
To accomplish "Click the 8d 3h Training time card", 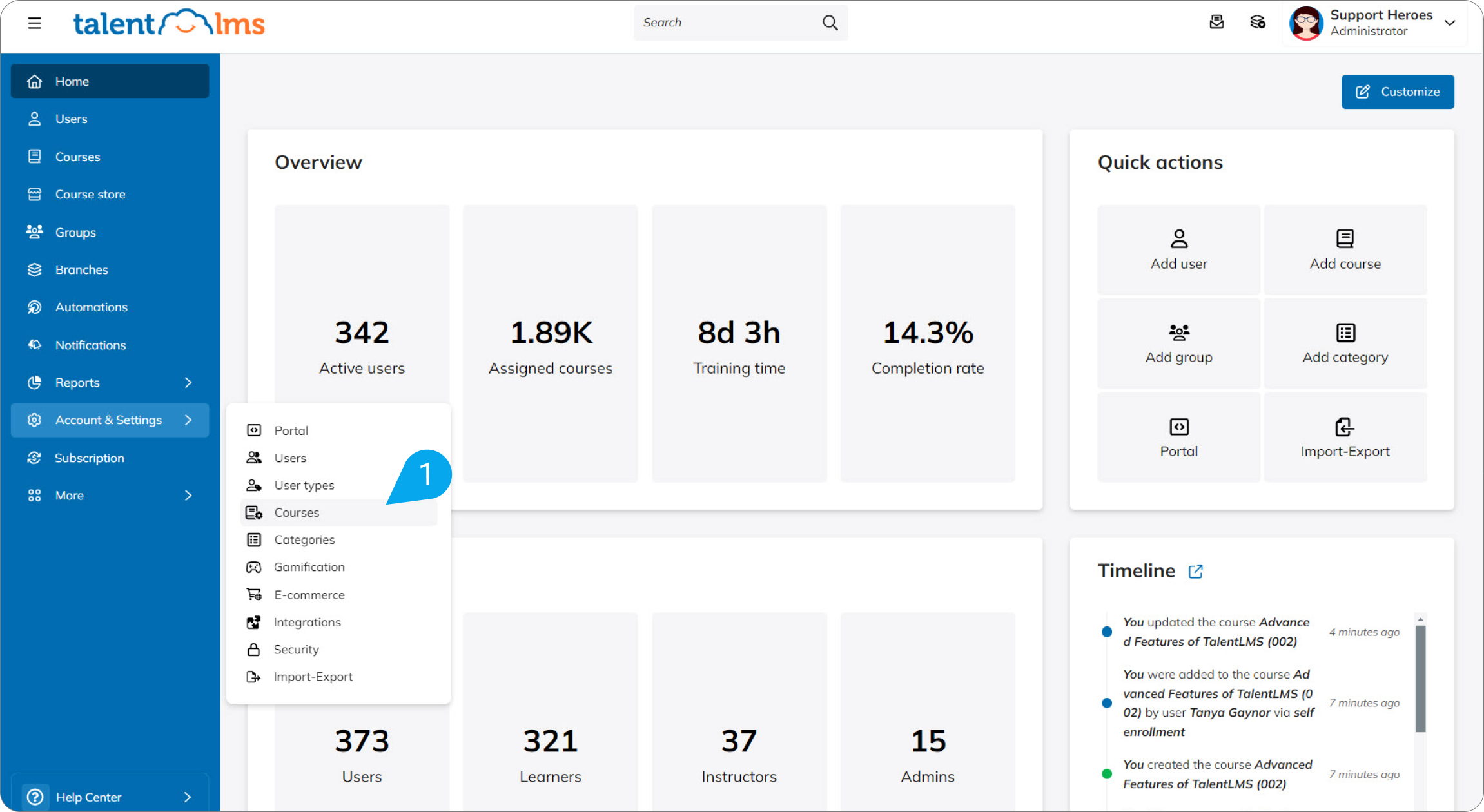I will pos(739,343).
